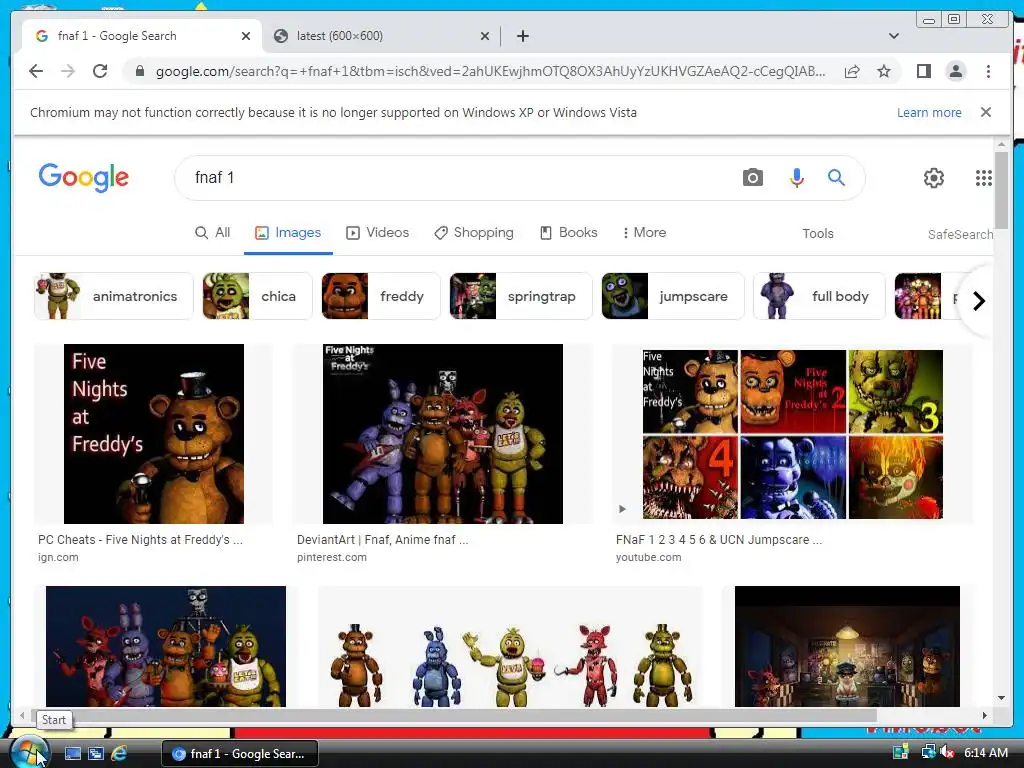This screenshot has height=768, width=1024.
Task: Close the fnaf 1 Google Search tab
Action: [x=246, y=36]
